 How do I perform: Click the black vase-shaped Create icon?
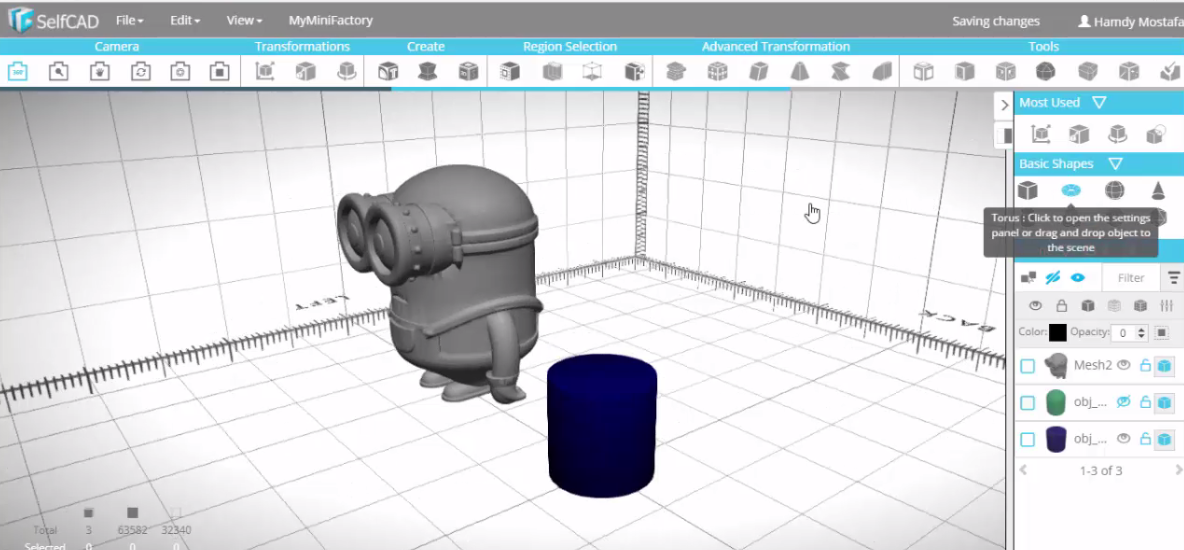[x=428, y=72]
